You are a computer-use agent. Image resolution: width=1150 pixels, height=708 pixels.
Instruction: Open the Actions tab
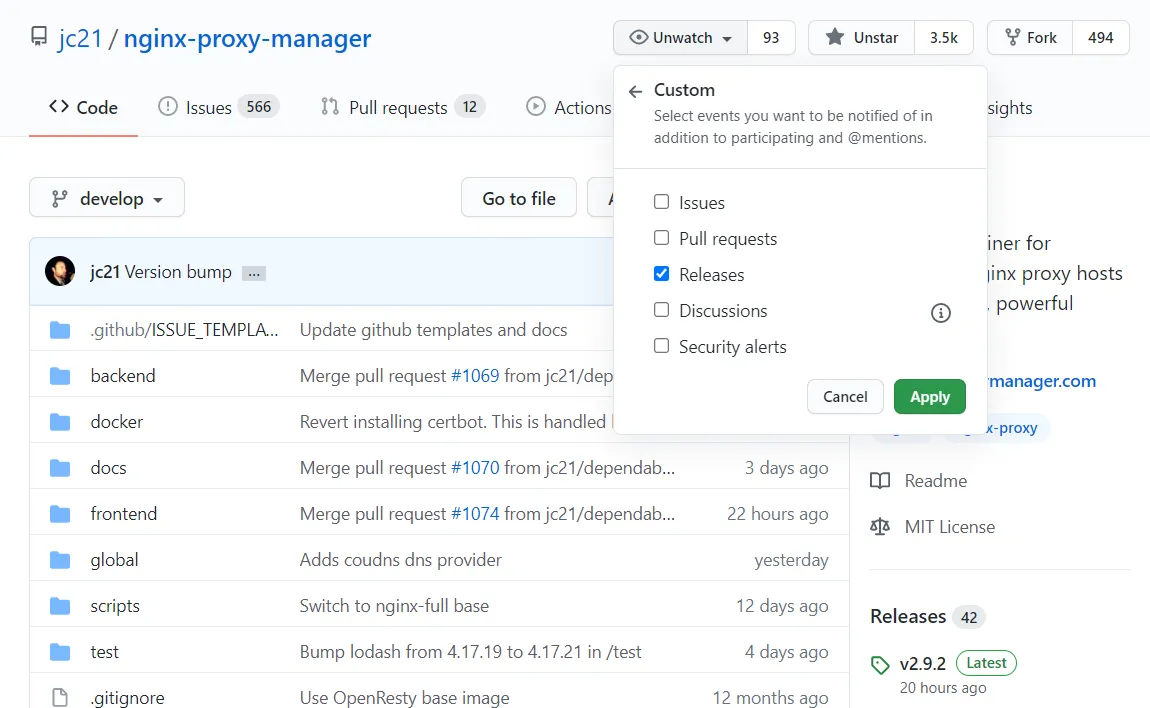tap(568, 108)
